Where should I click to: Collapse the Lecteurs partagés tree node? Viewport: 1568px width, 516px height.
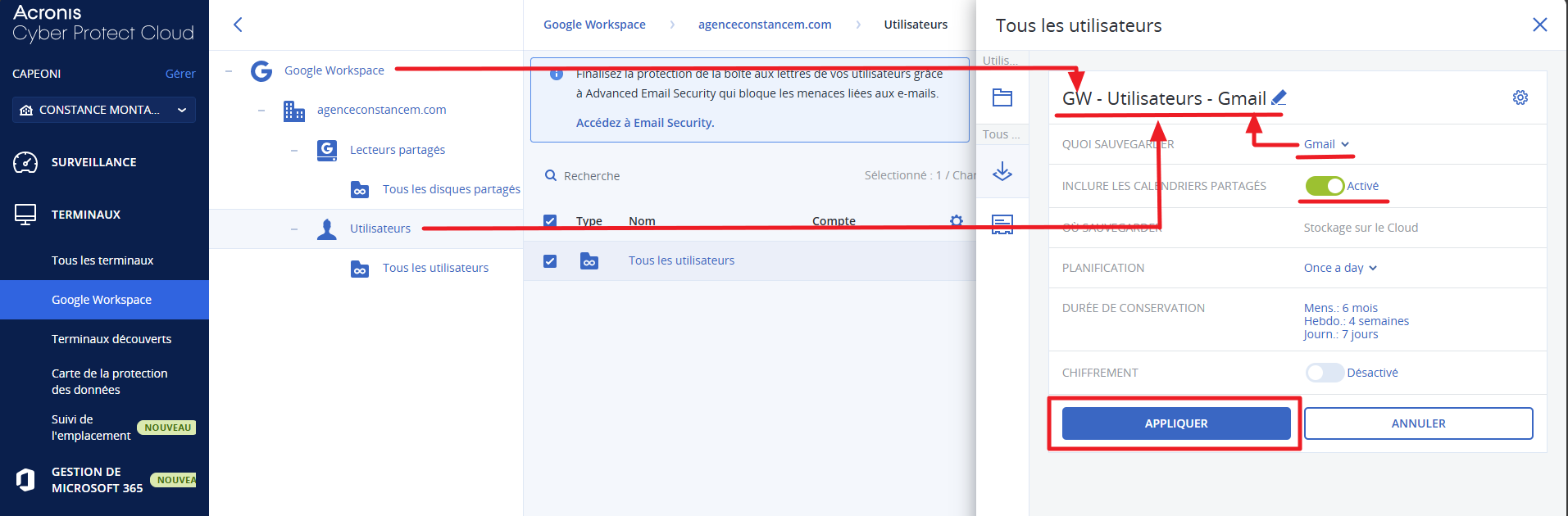point(294,151)
